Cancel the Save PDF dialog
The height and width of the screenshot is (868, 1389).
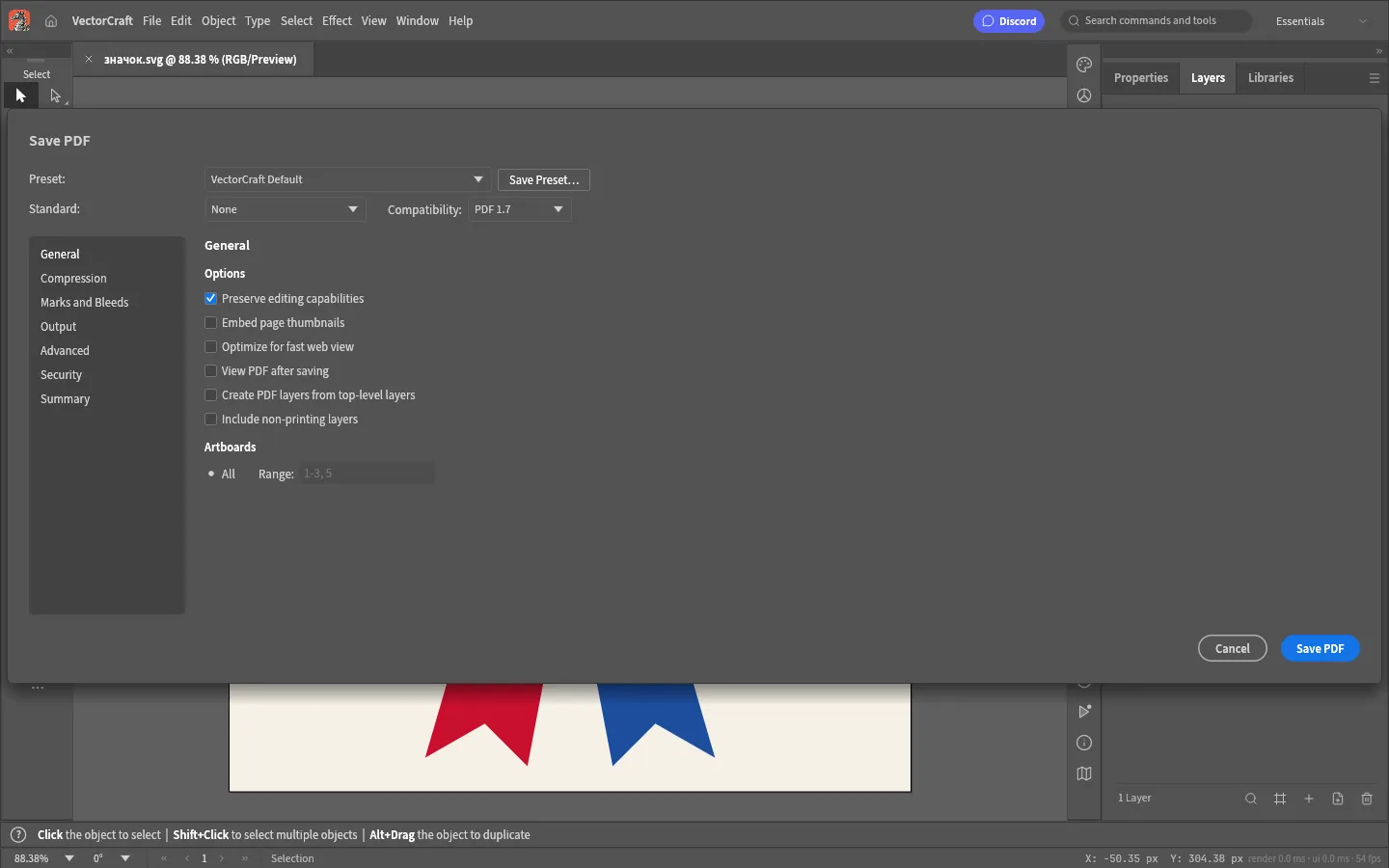(1233, 649)
